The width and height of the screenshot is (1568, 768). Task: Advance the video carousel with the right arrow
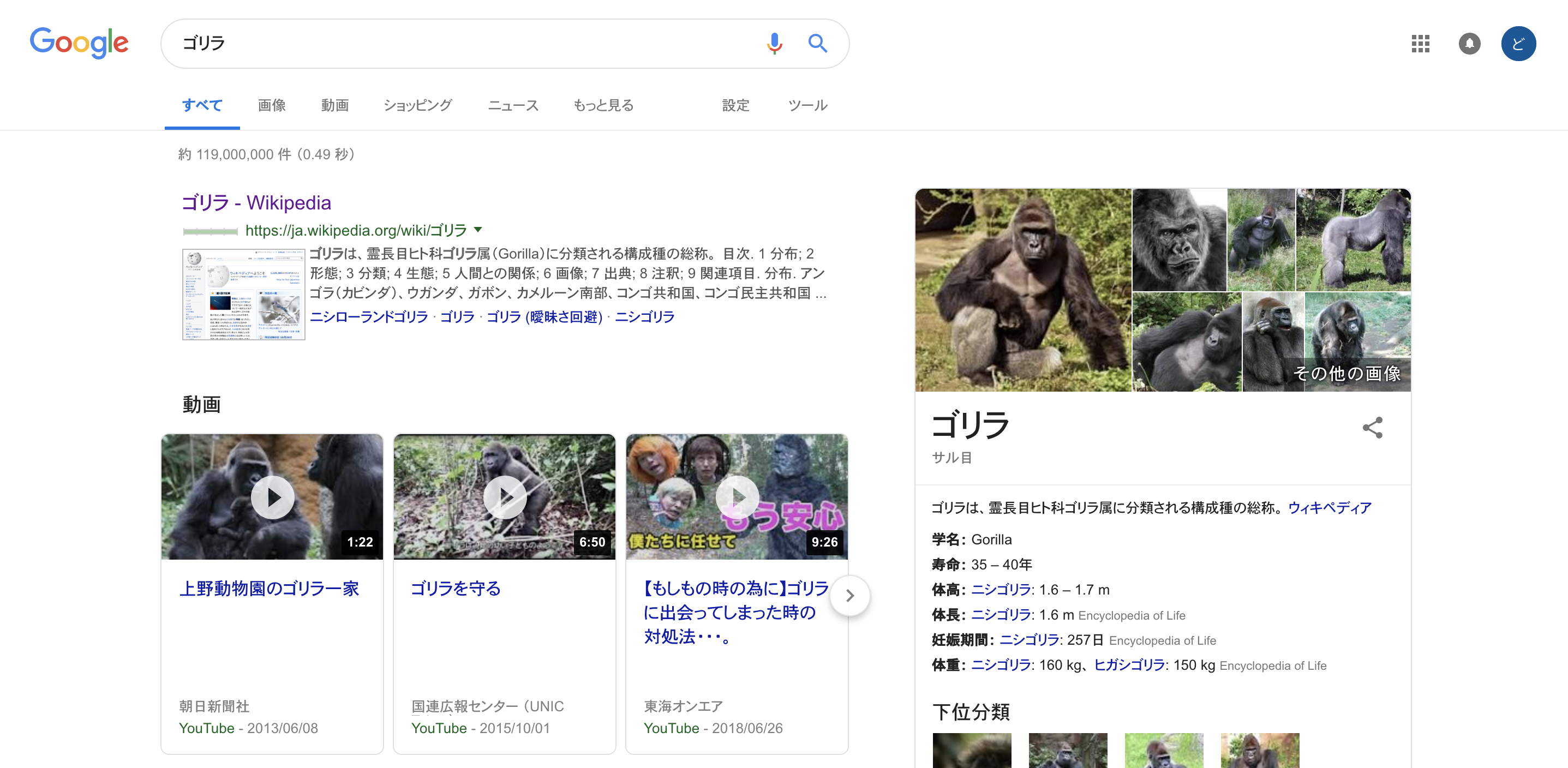click(x=849, y=595)
